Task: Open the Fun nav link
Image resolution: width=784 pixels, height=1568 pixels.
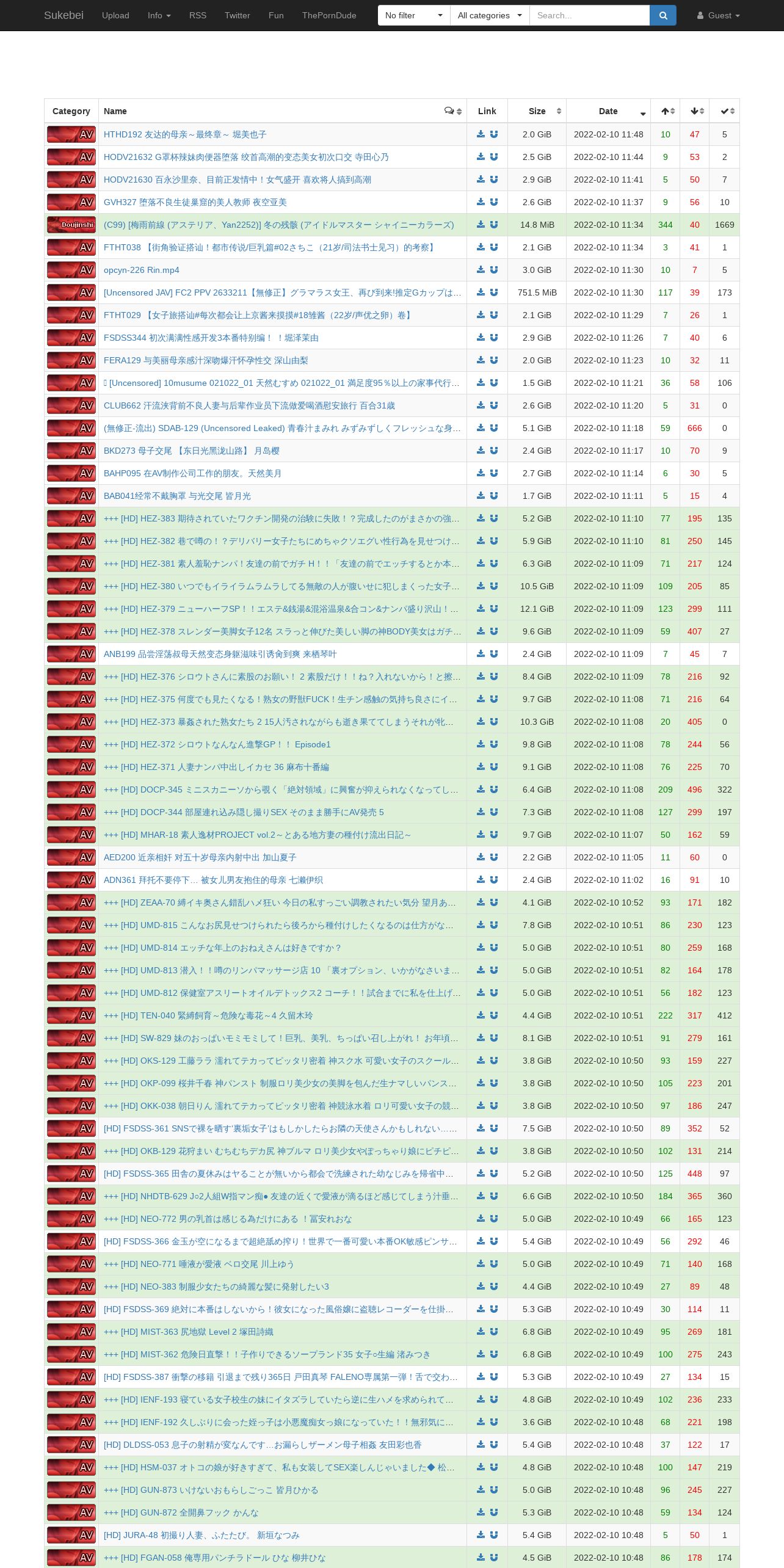Action: tap(276, 15)
